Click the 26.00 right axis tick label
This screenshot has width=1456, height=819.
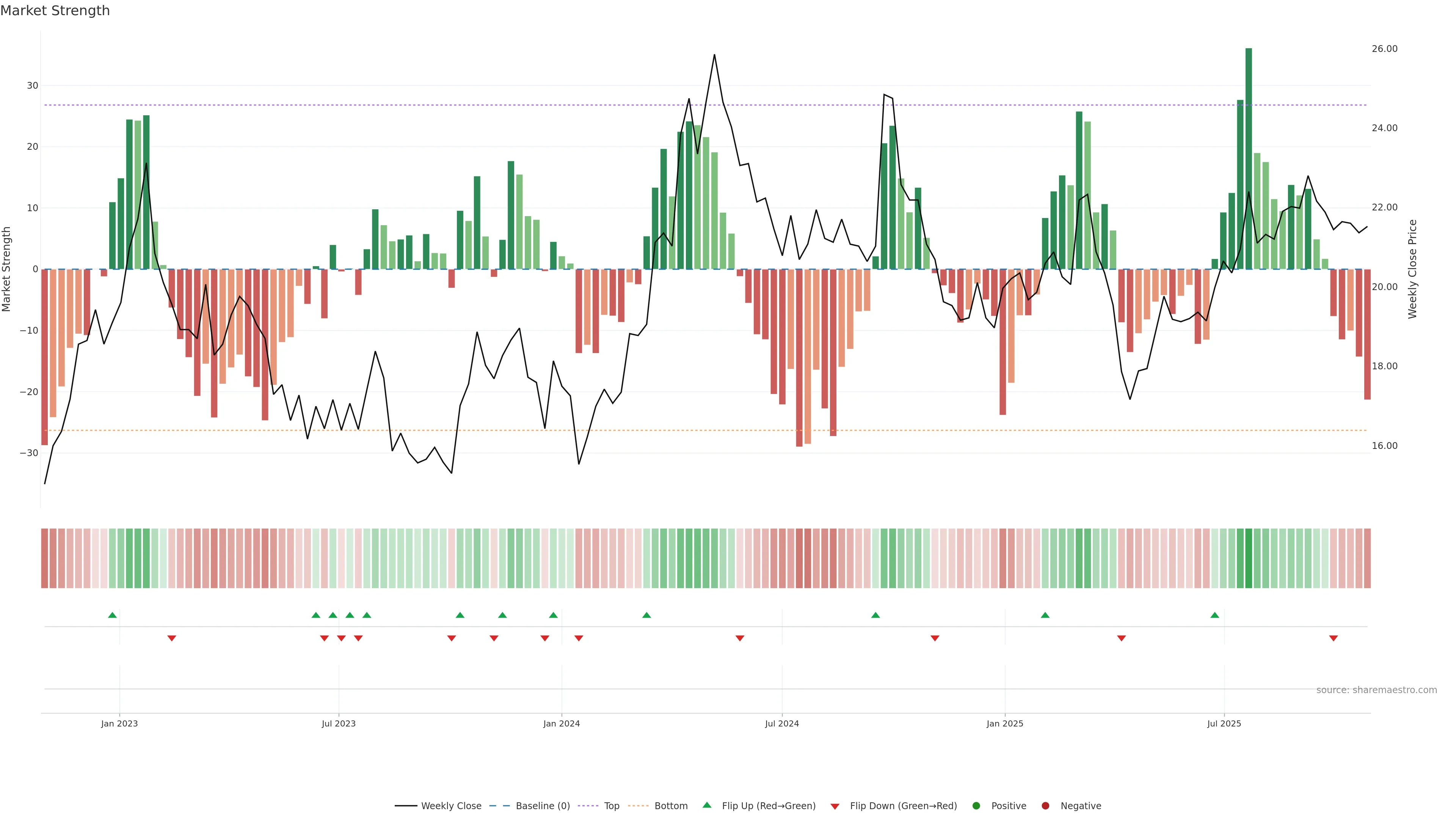(1384, 49)
